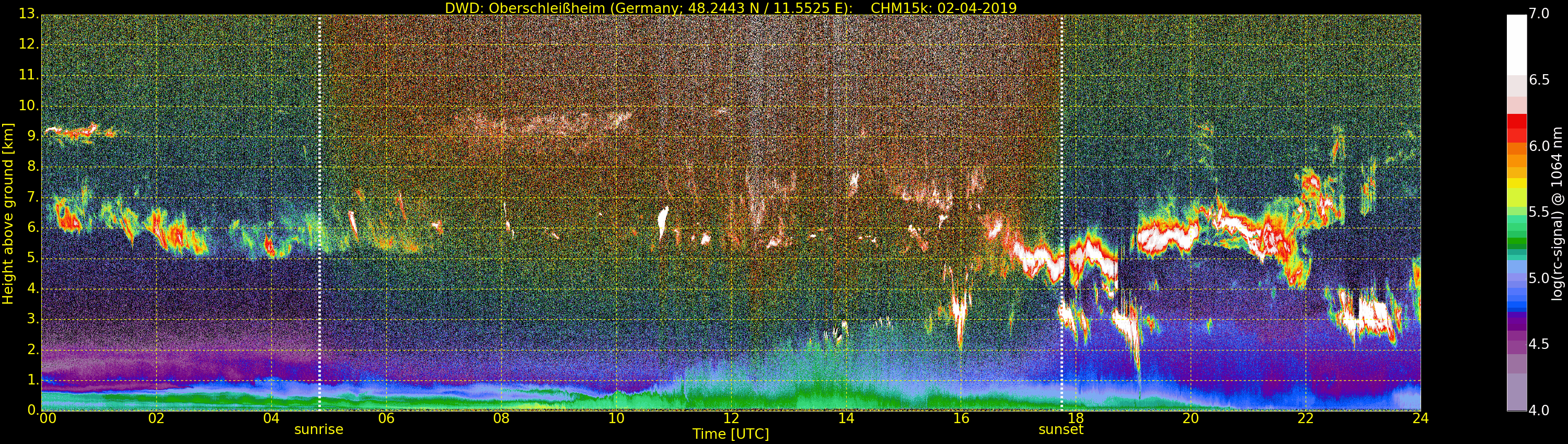Click the colorbar tick label '4.5'

point(1539,344)
